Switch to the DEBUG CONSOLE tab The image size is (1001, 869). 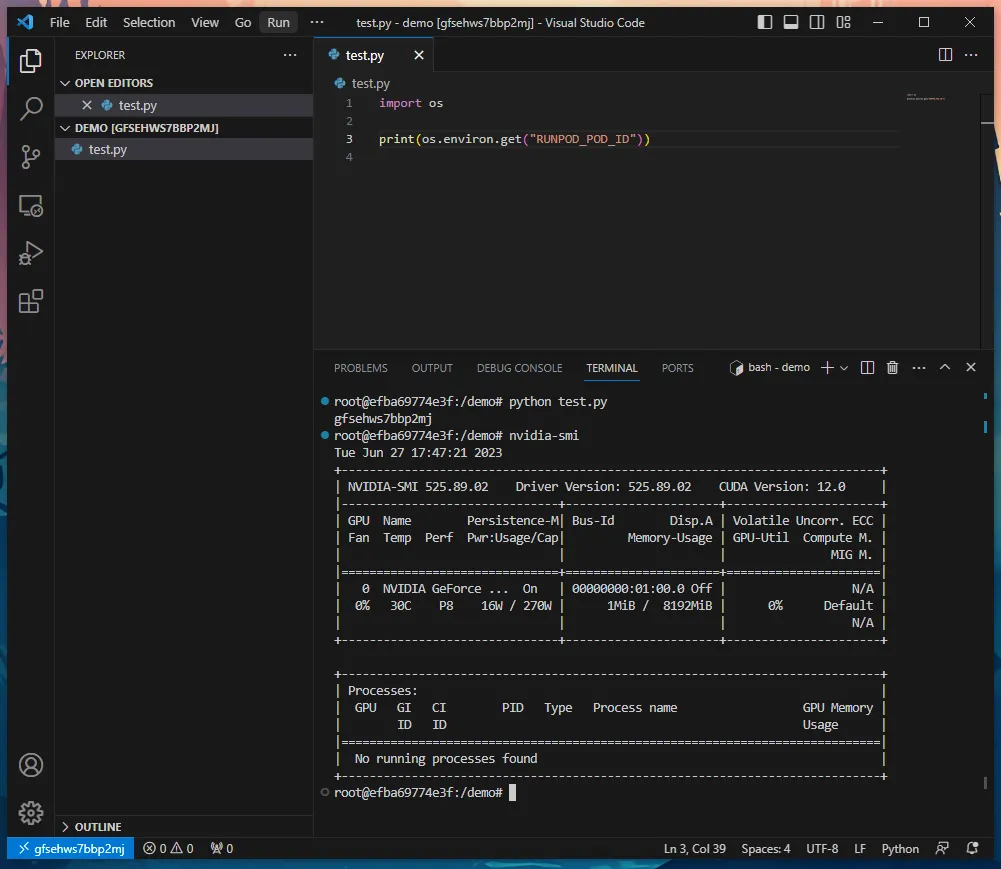coord(519,368)
